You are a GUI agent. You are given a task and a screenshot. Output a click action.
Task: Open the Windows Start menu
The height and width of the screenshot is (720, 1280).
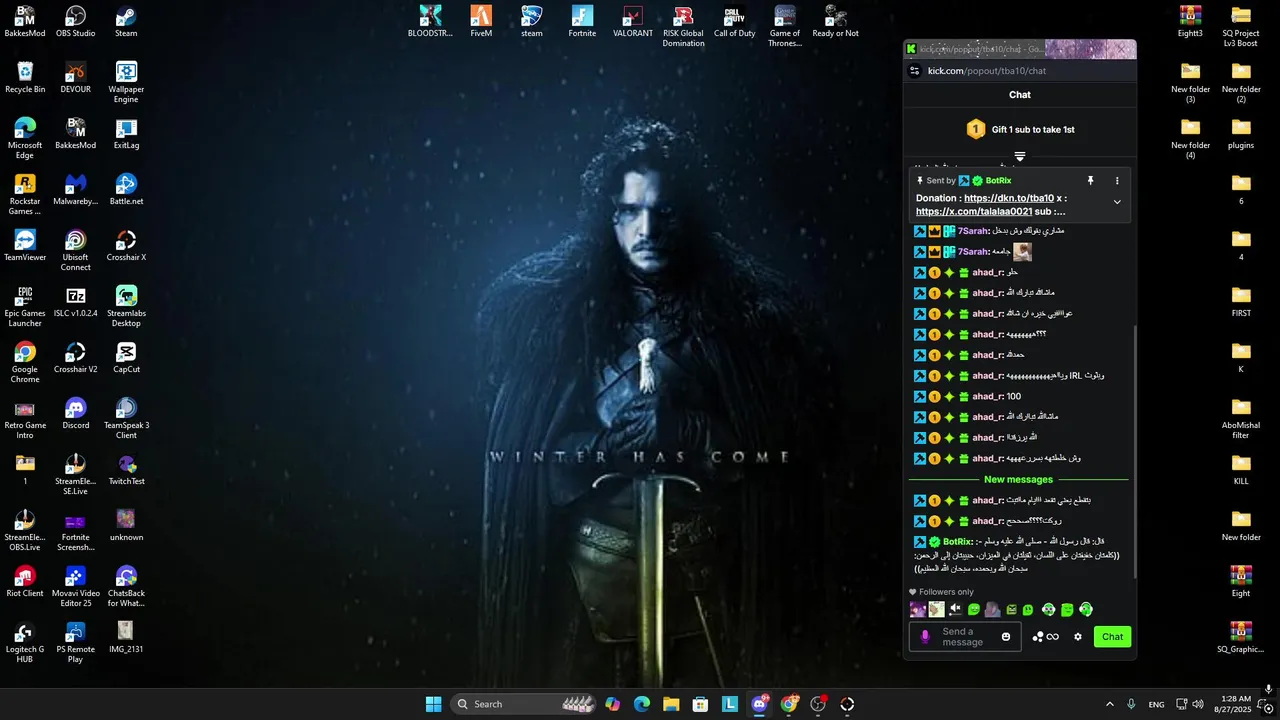click(433, 704)
